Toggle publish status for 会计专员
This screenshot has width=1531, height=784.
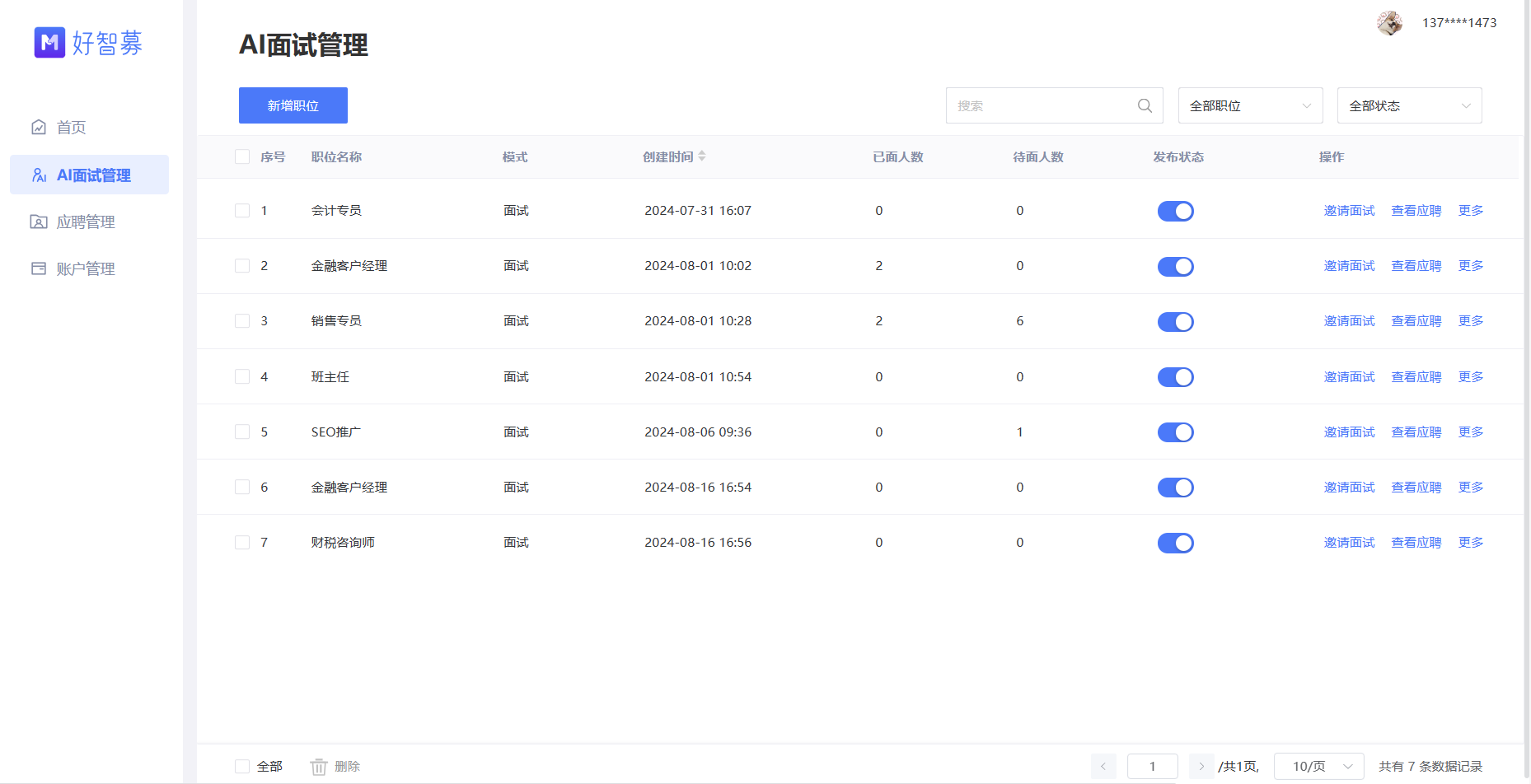click(x=1175, y=211)
